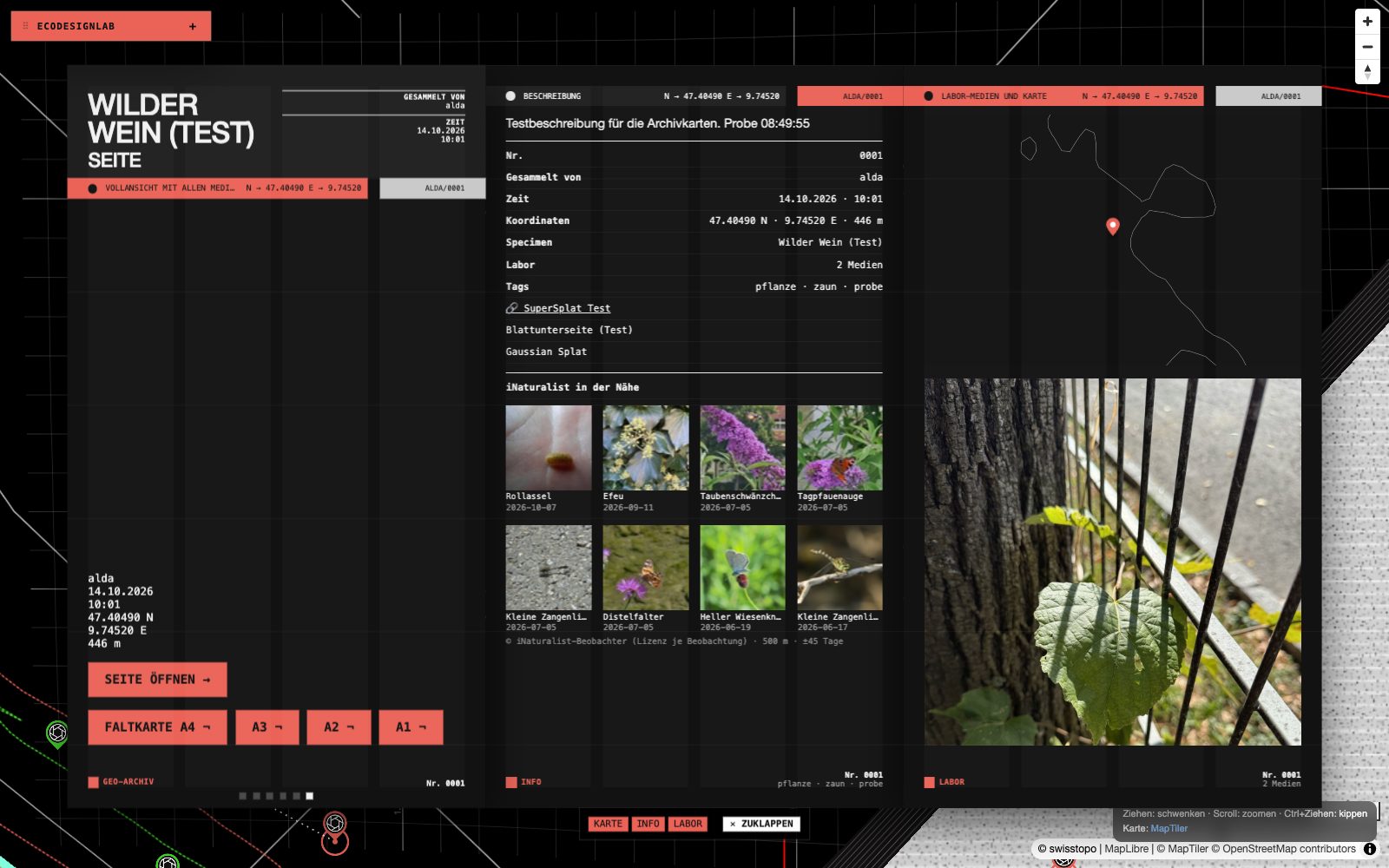This screenshot has width=1389, height=868.
Task: Click the red square beside the INFO footer label
Action: 511,782
